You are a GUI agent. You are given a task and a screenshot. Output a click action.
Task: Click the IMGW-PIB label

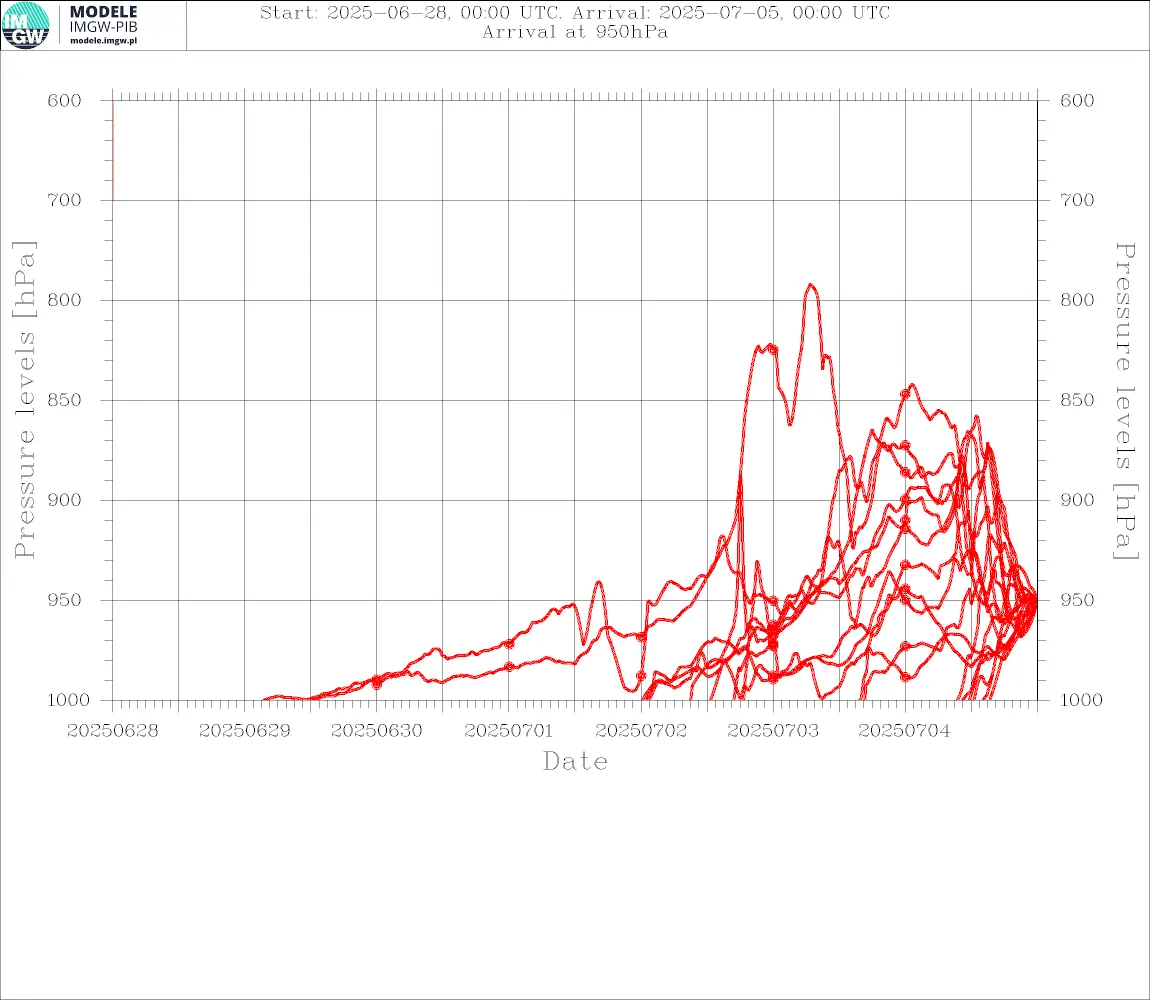click(103, 27)
